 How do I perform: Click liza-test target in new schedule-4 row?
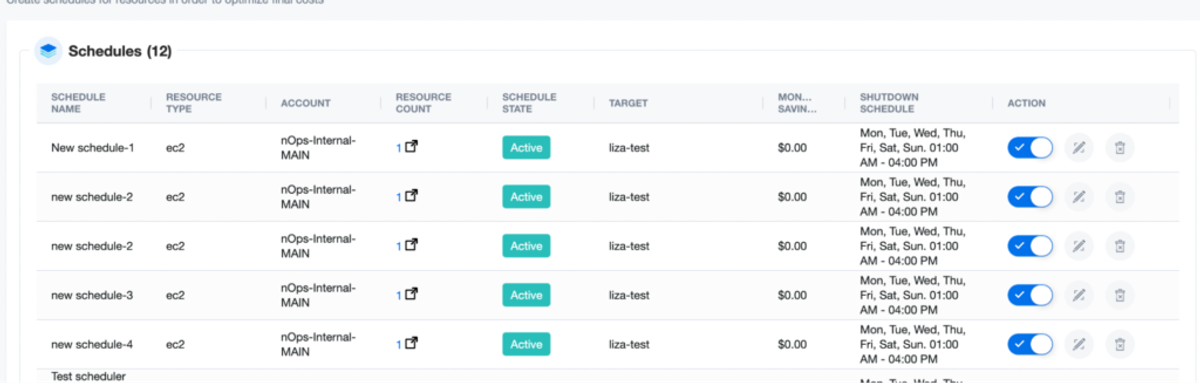point(629,344)
